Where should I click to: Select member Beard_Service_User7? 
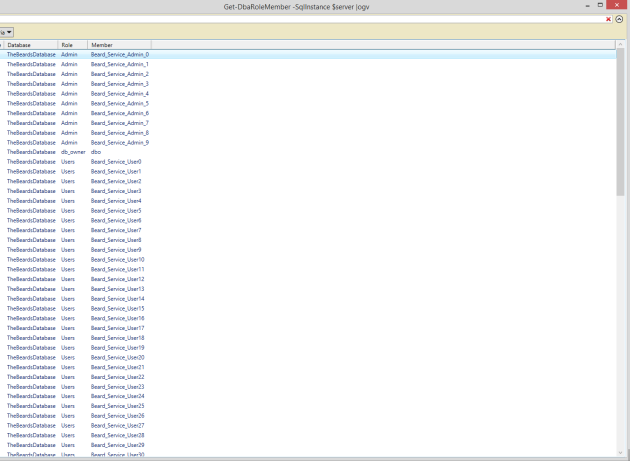(116, 230)
